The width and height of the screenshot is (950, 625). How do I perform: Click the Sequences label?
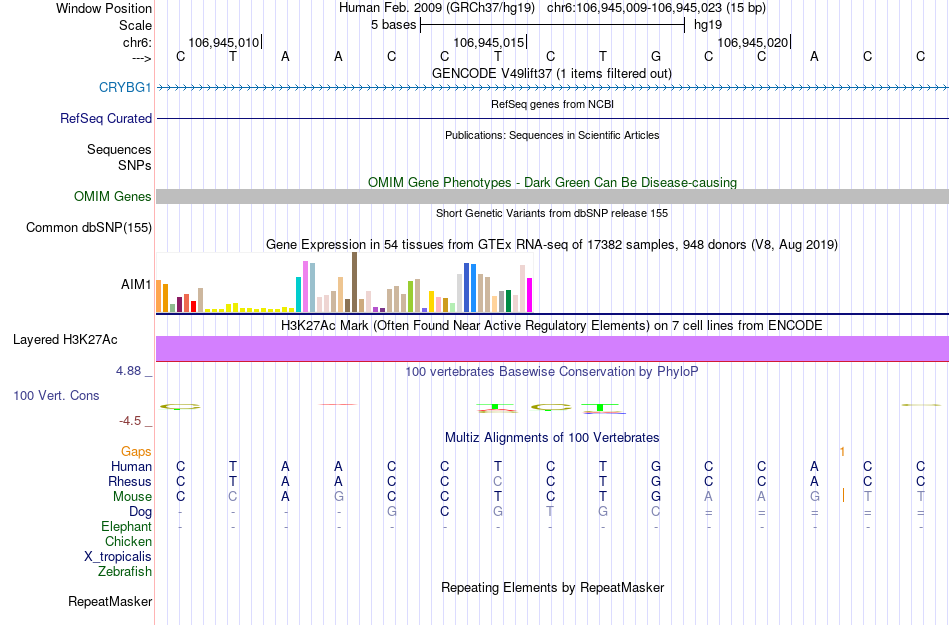pyautogui.click(x=119, y=149)
